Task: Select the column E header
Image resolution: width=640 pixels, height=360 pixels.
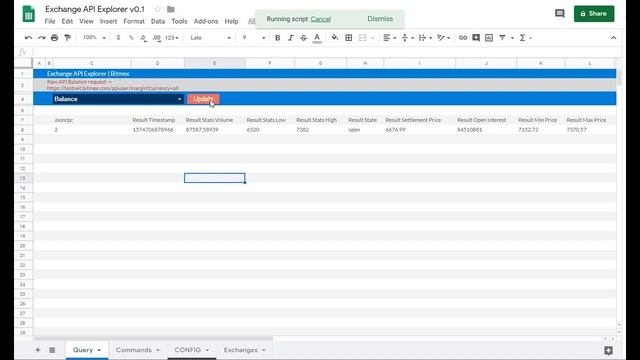Action: pyautogui.click(x=215, y=63)
